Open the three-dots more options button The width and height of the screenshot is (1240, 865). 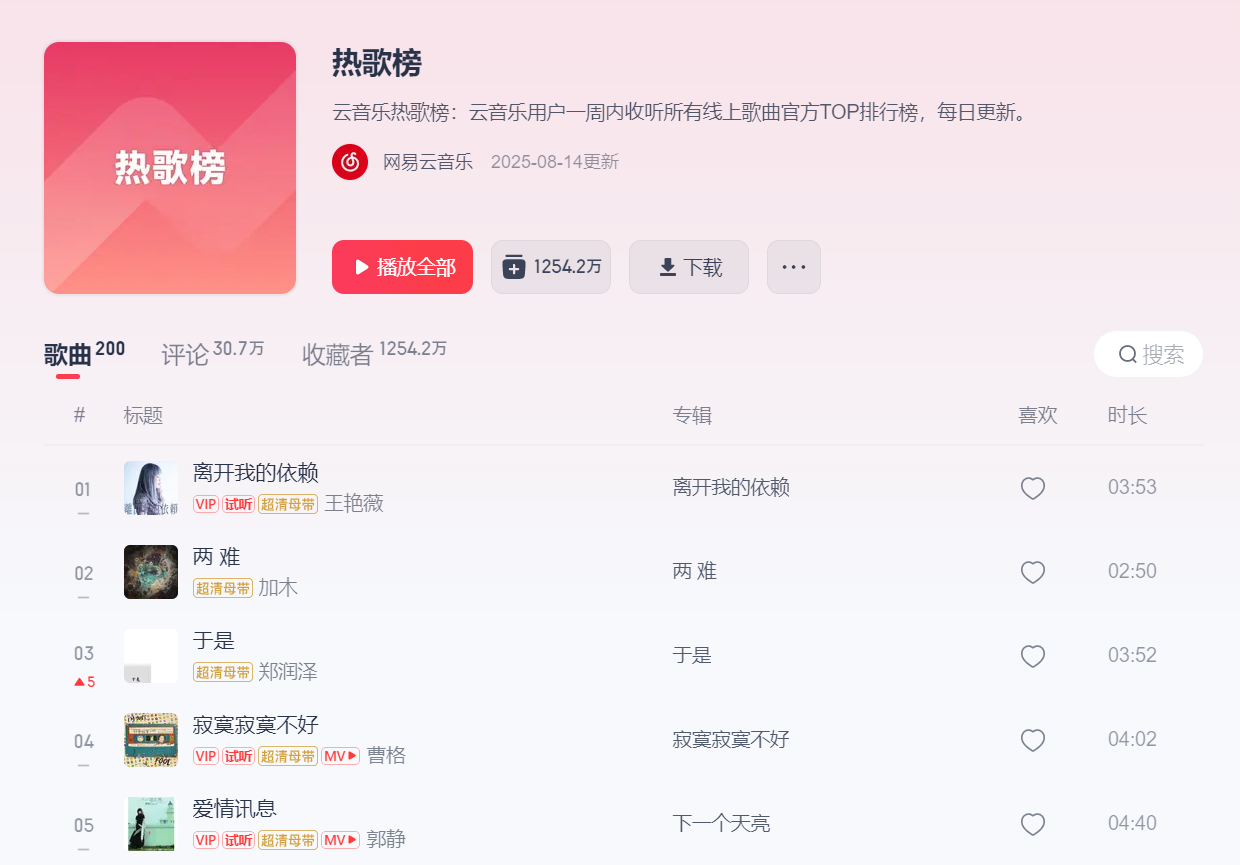pyautogui.click(x=794, y=267)
